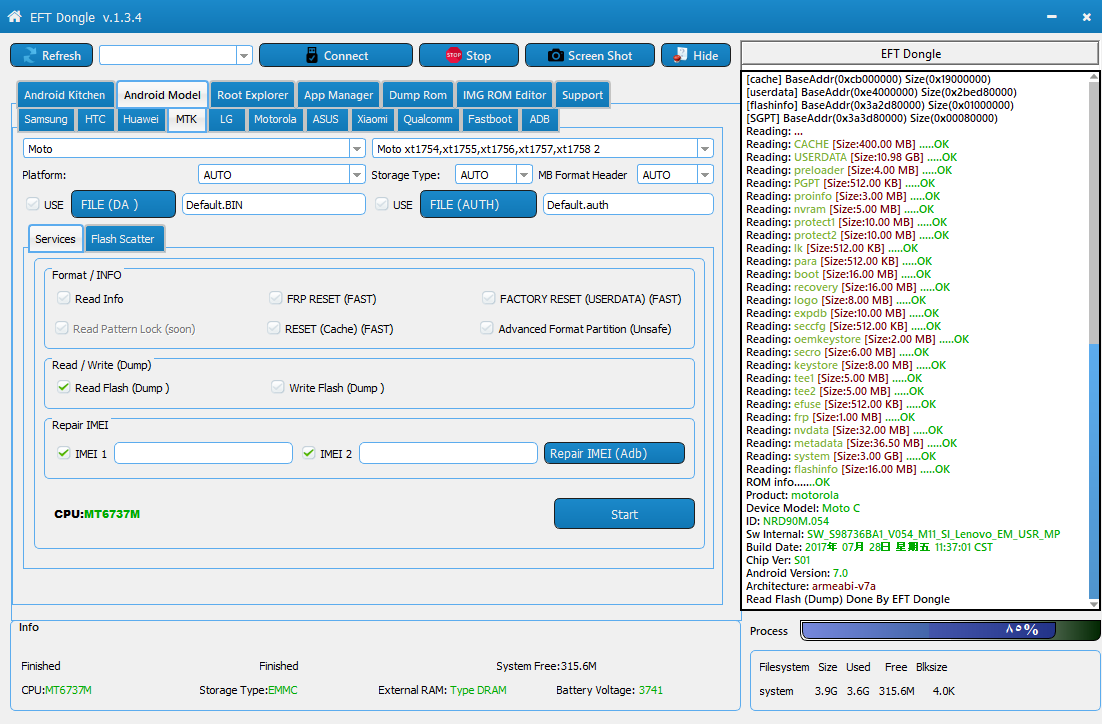Switch to Root Explorer tab
Screen dimensions: 1102x724
tap(252, 95)
